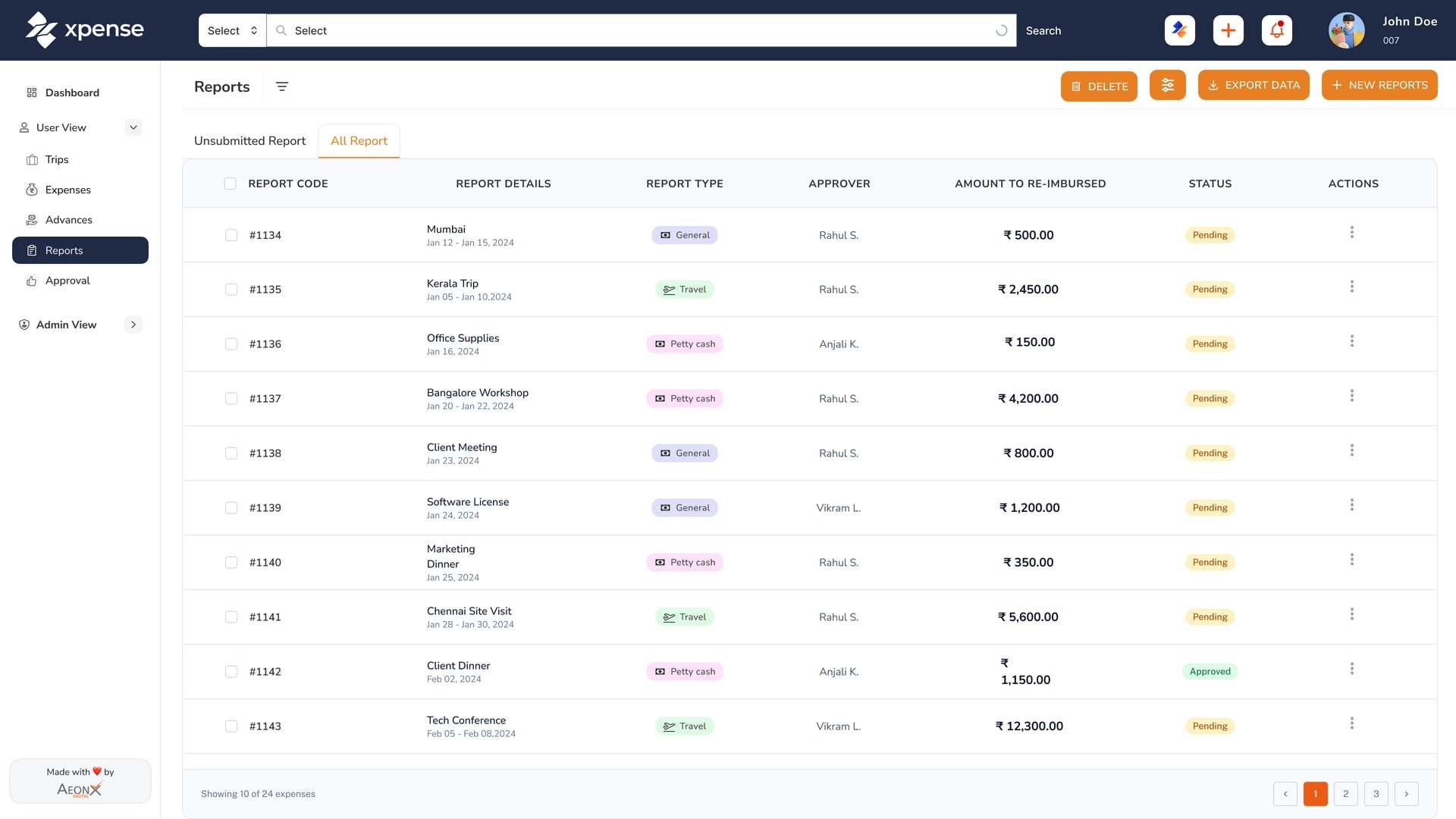Open three-dot actions for #1138
The image size is (1456, 819).
pyautogui.click(x=1351, y=450)
